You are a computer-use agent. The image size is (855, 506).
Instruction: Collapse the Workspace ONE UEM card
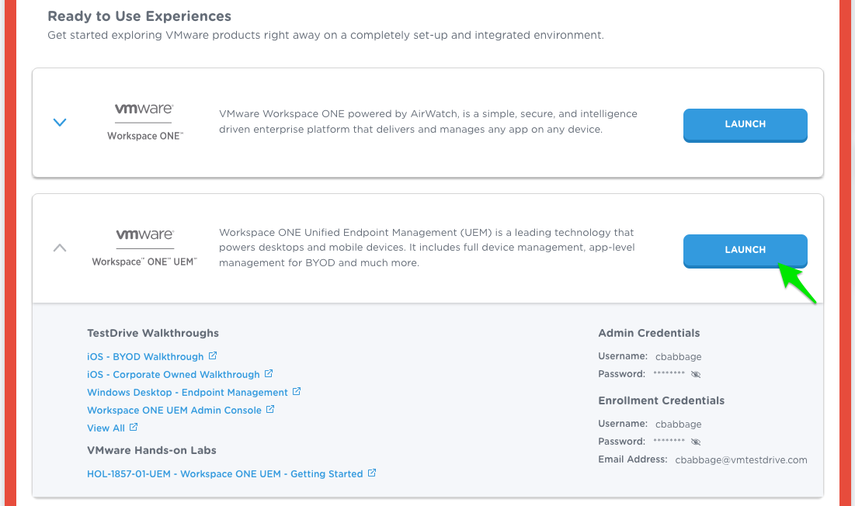tap(60, 248)
